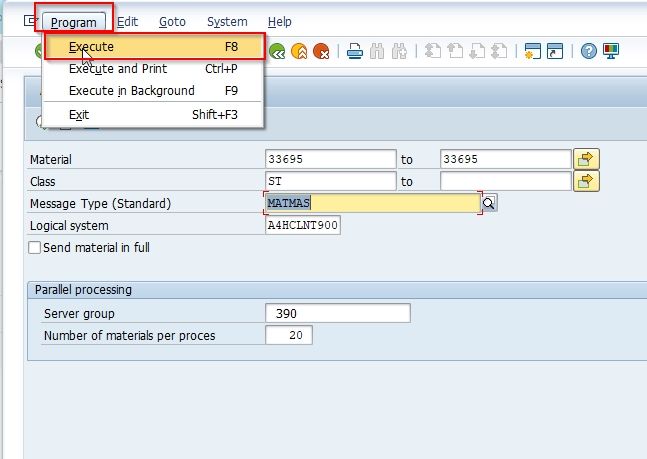Click the Class field containing ST
The height and width of the screenshot is (459, 647).
point(331,181)
